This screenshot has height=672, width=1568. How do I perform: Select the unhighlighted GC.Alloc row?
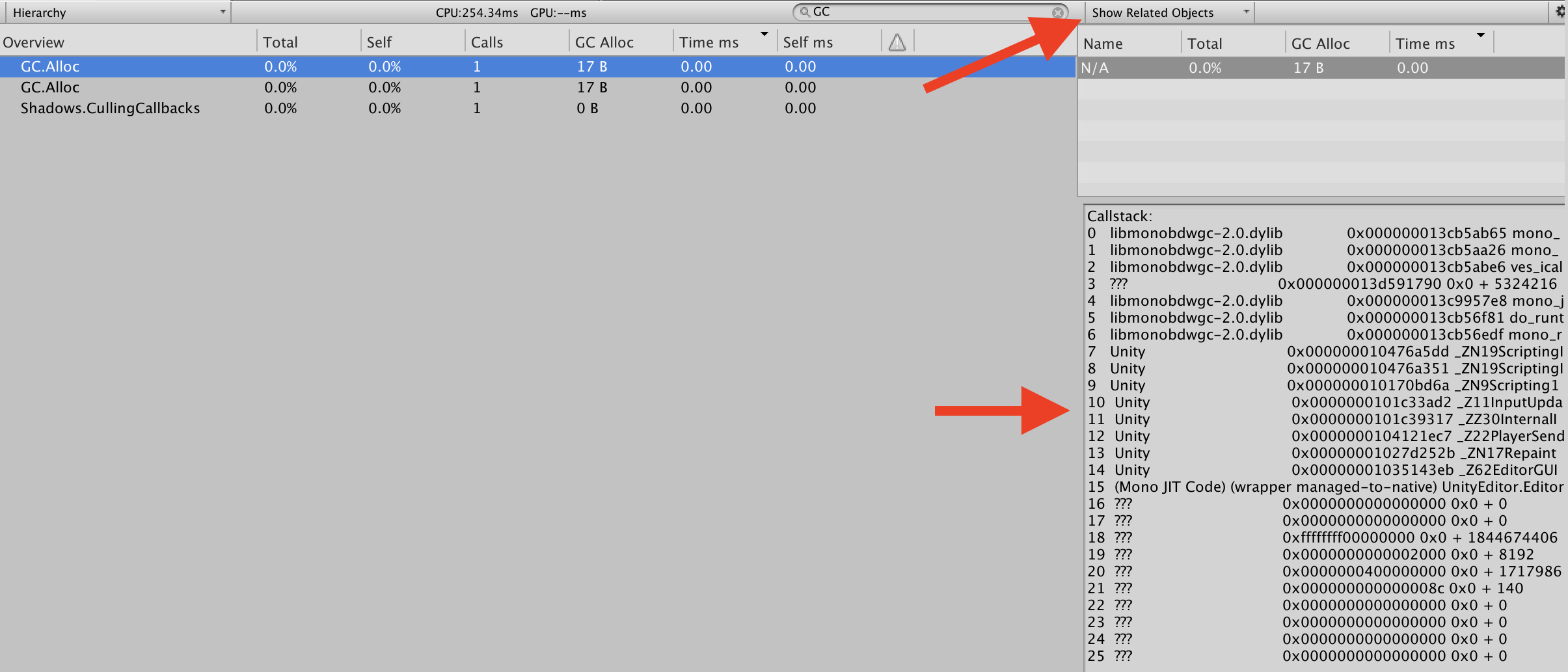537,87
